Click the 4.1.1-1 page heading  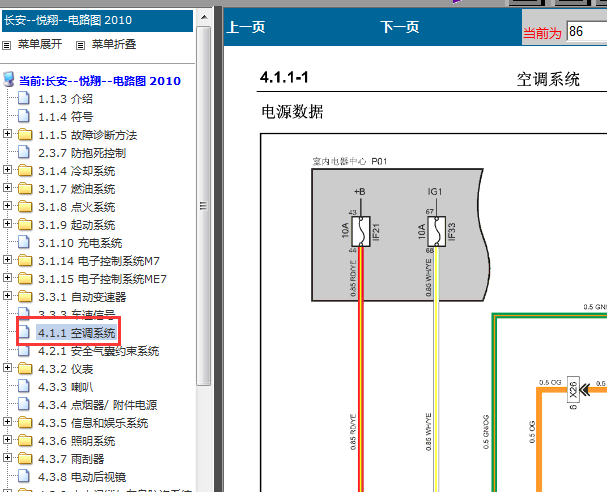(x=284, y=77)
